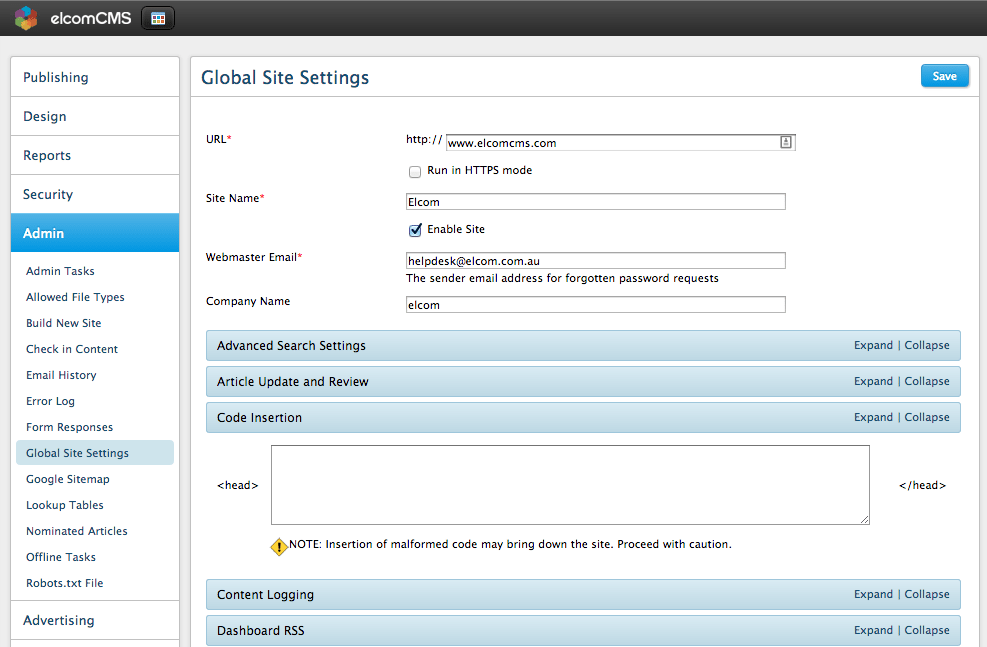Click the Save button
This screenshot has height=647, width=987.
click(x=944, y=75)
